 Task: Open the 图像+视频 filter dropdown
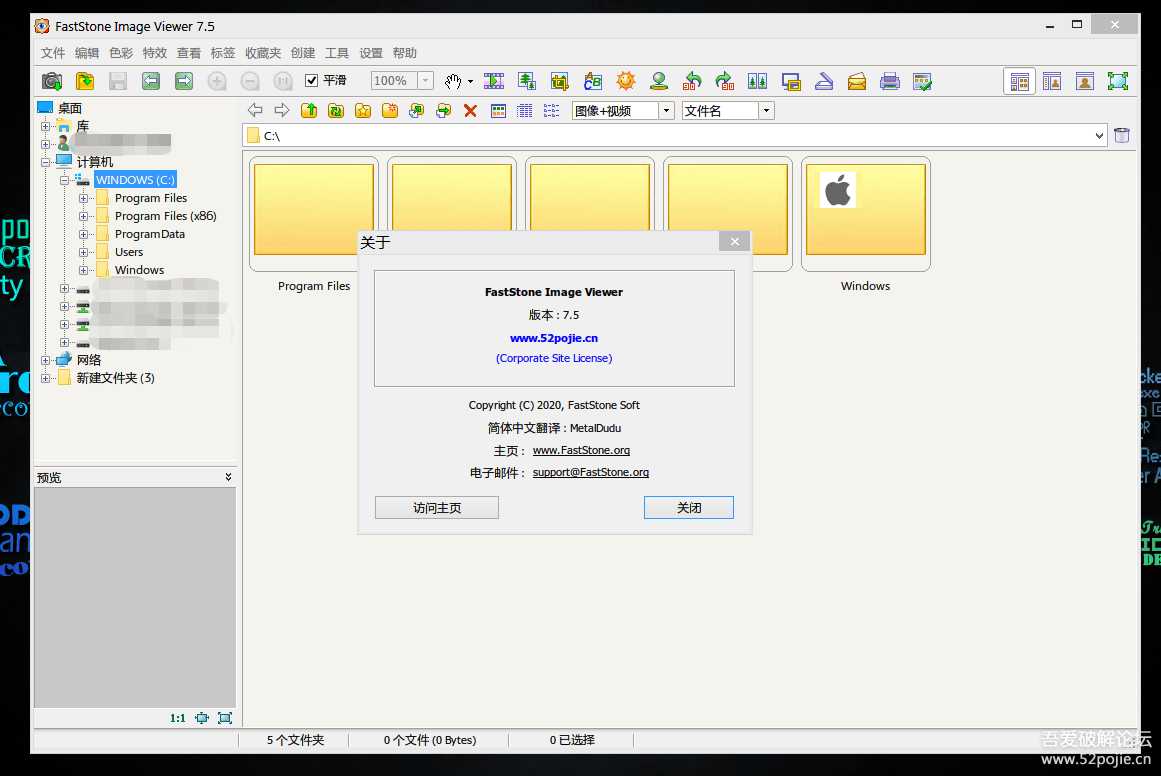coord(666,111)
